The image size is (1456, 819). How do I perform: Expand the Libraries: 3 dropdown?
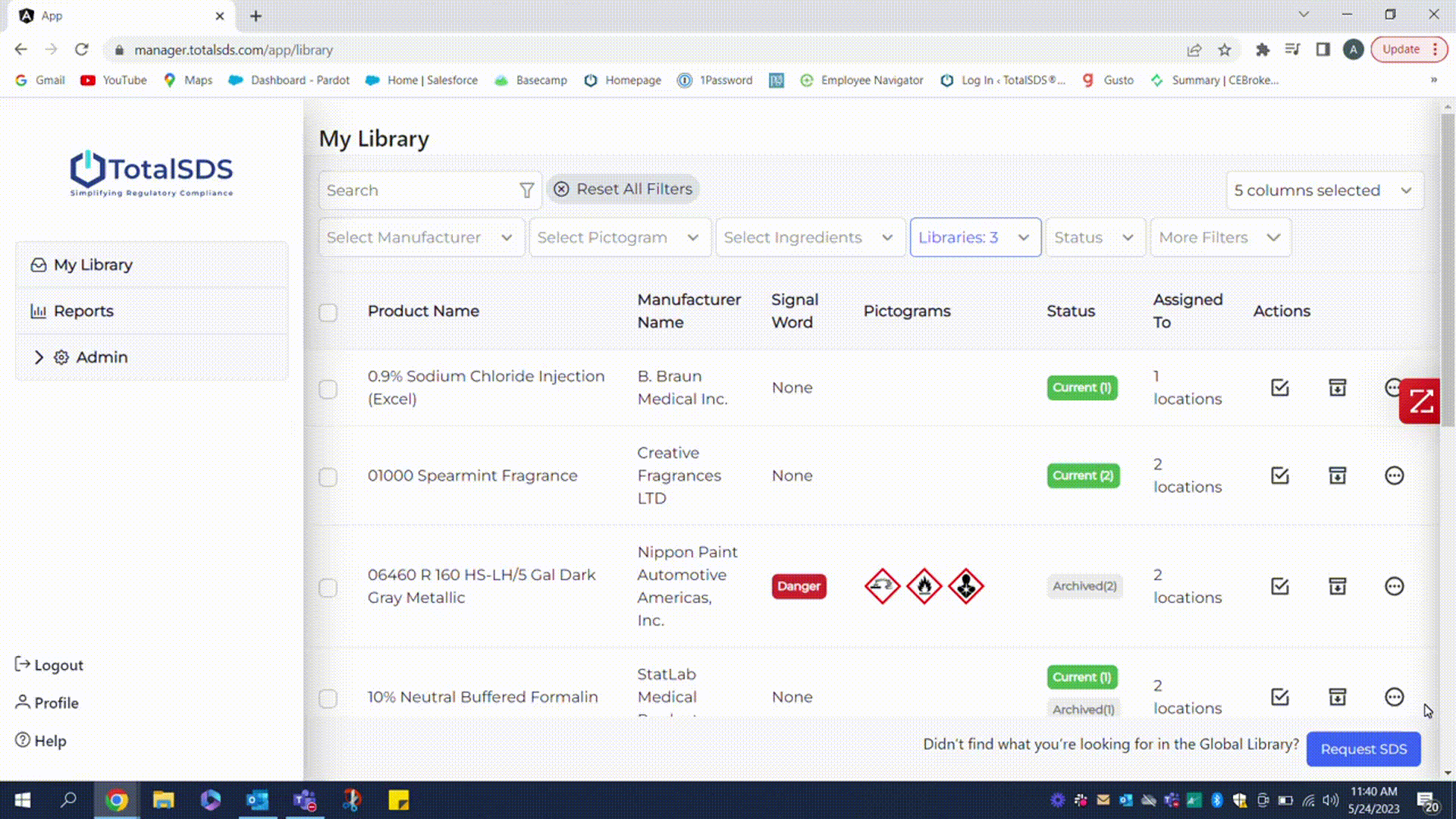pyautogui.click(x=974, y=237)
